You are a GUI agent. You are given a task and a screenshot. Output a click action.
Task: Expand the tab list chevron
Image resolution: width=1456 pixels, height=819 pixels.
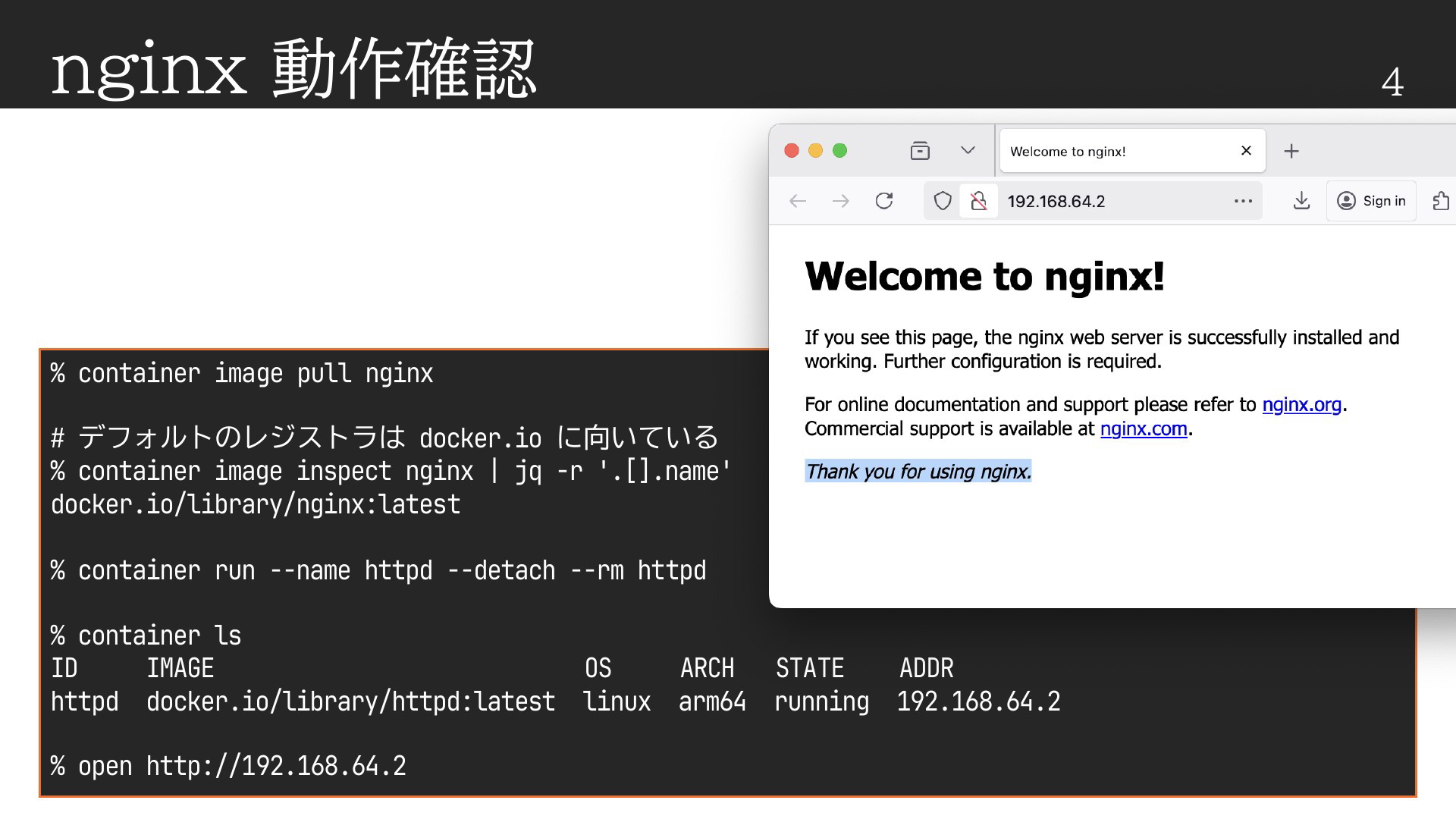tap(968, 150)
